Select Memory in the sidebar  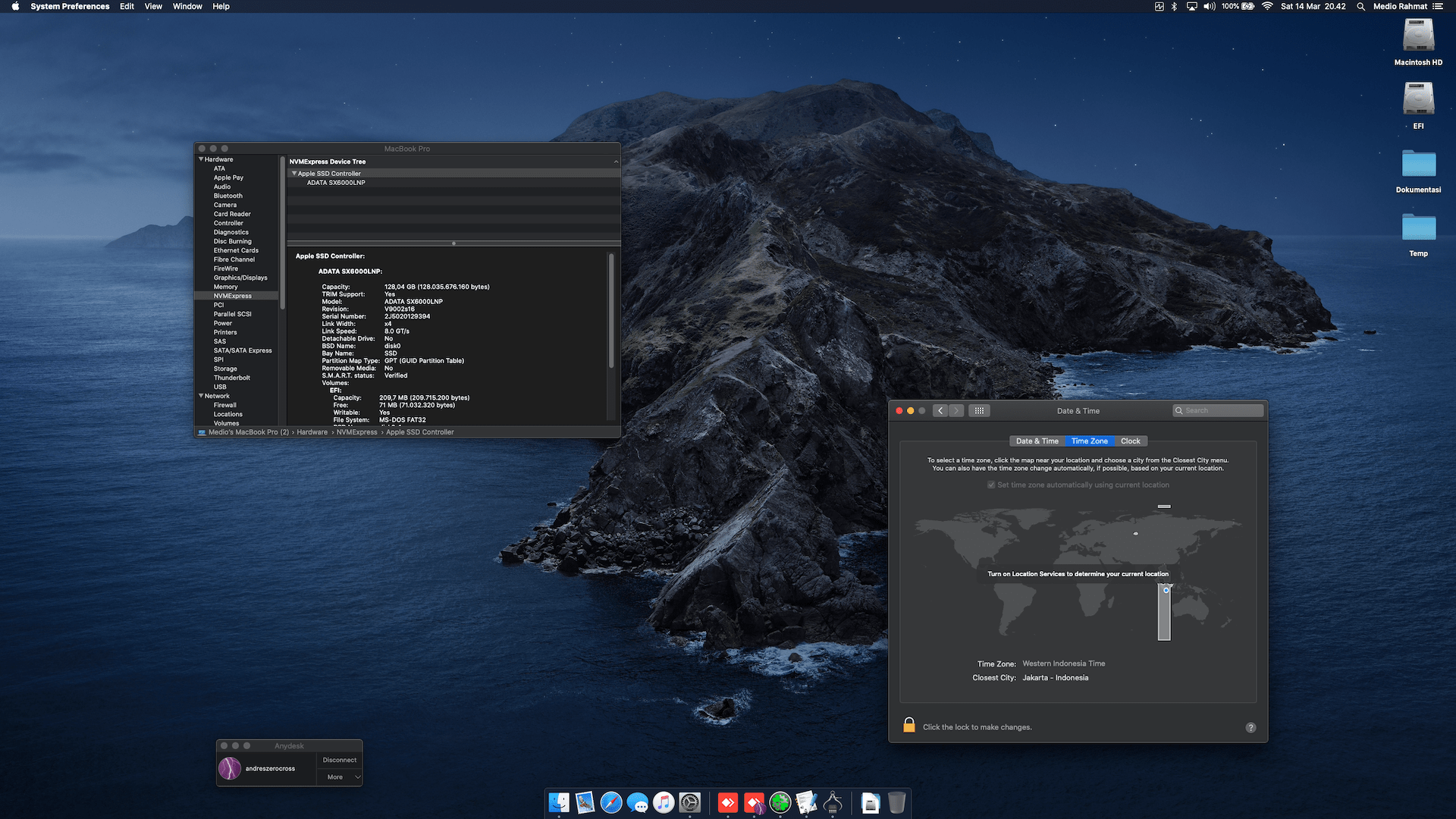225,287
